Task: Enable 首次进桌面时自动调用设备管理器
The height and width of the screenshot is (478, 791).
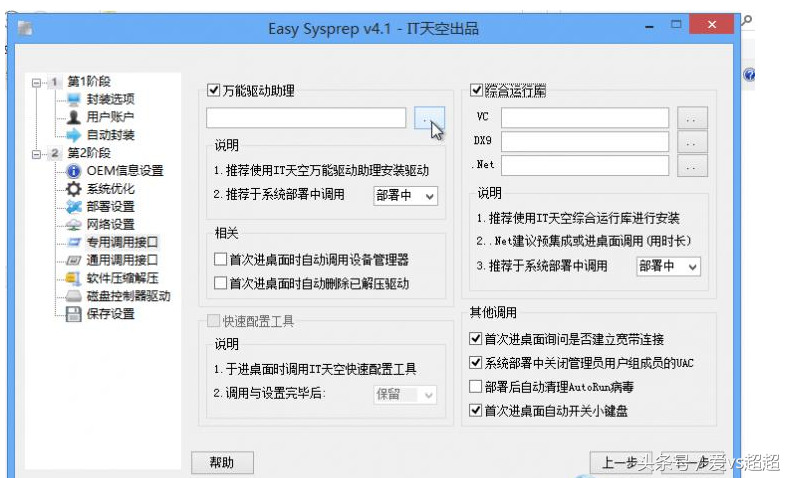Action: [x=220, y=259]
